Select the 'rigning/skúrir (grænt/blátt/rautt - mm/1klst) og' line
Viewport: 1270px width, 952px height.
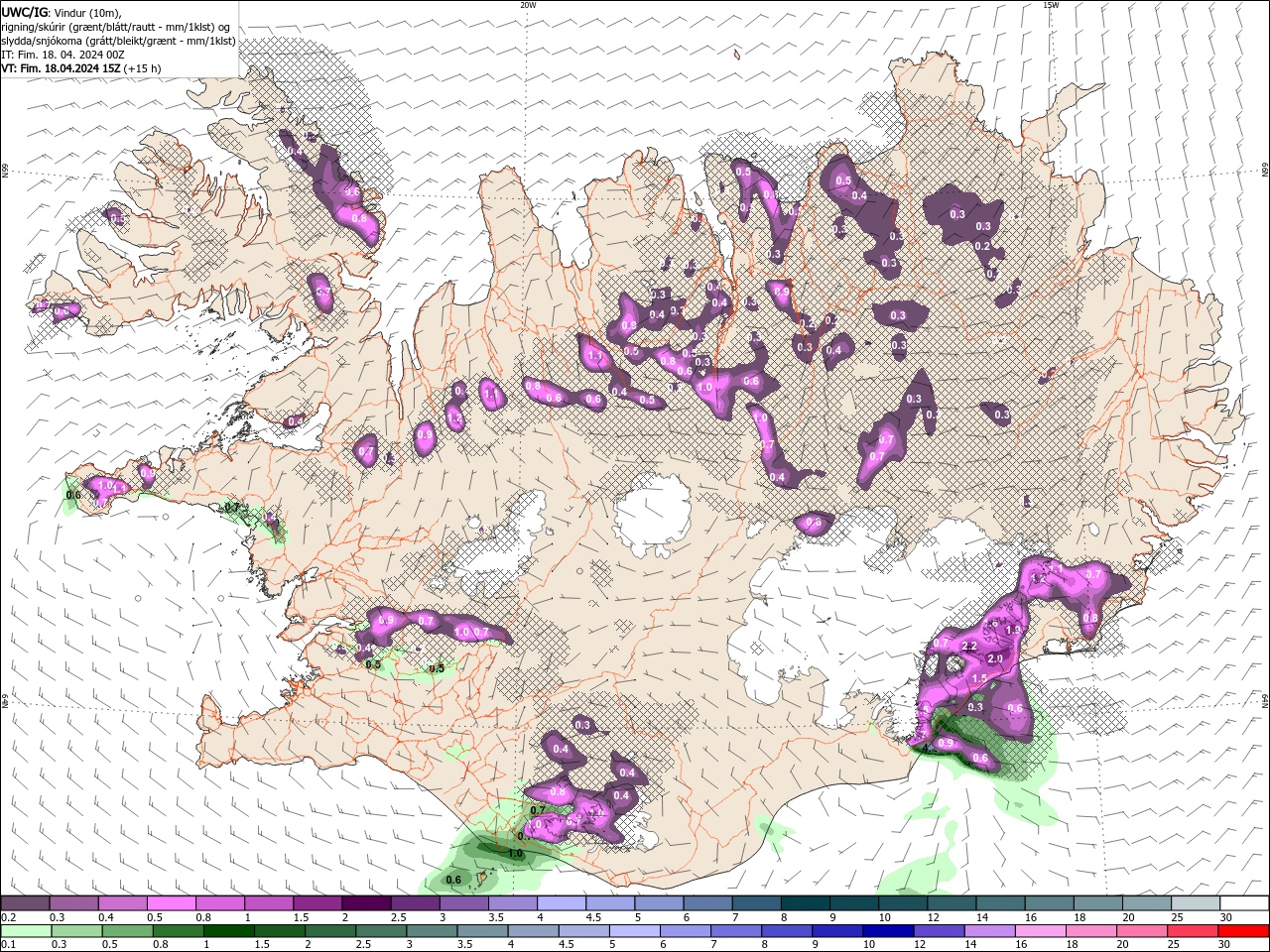pos(116,26)
